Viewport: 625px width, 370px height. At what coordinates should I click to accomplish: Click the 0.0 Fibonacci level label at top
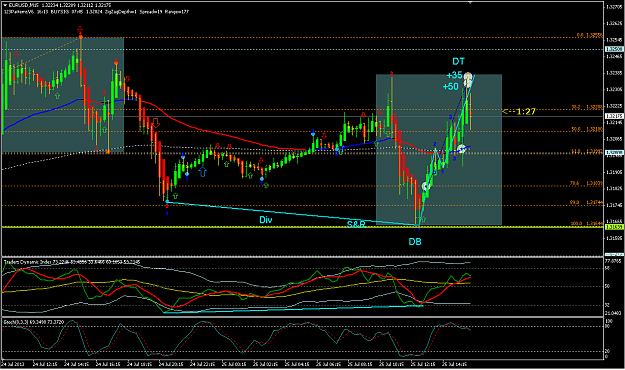pyautogui.click(x=589, y=35)
